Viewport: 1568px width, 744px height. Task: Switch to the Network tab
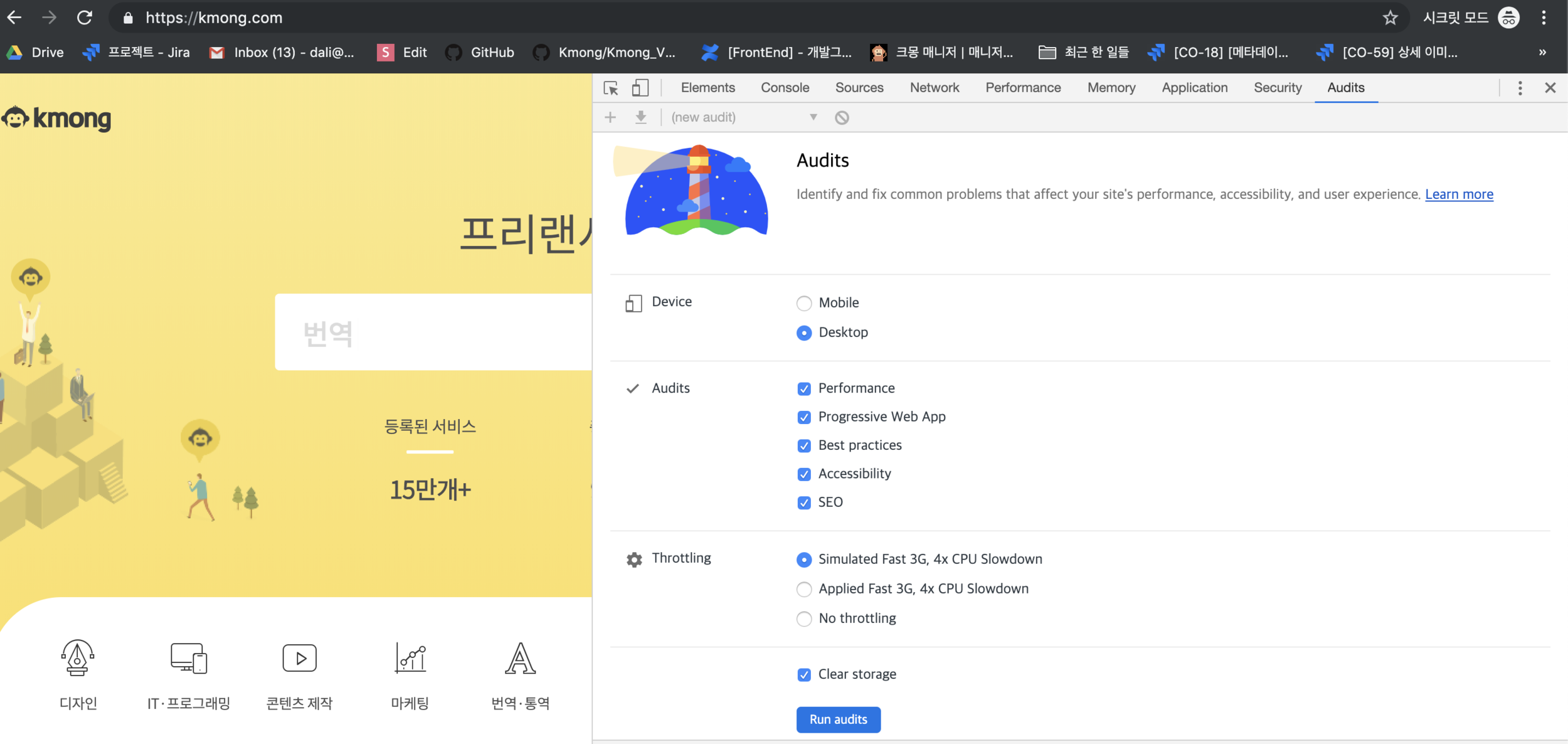point(934,88)
